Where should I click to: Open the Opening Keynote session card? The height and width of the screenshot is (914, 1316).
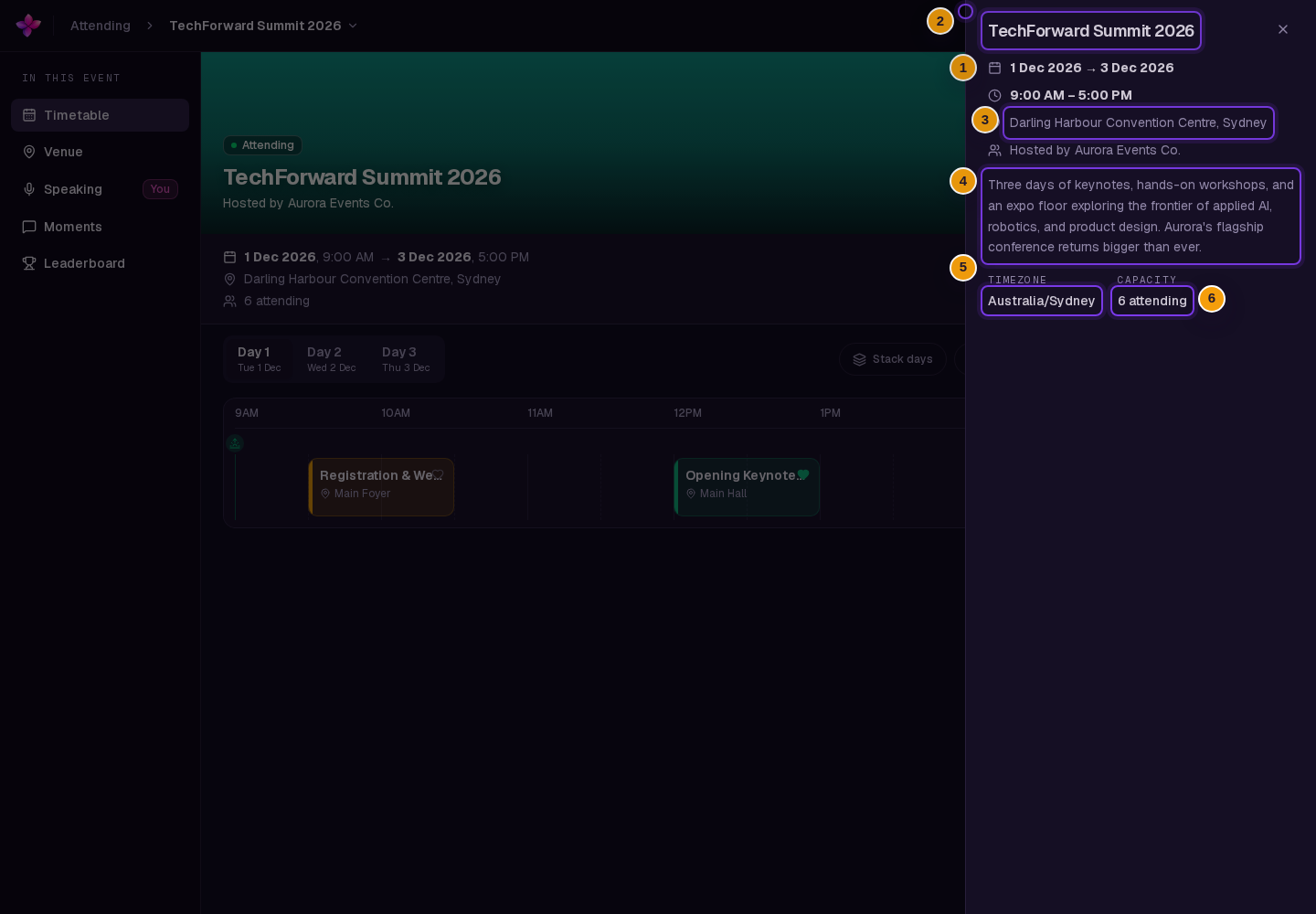pyautogui.click(x=747, y=487)
